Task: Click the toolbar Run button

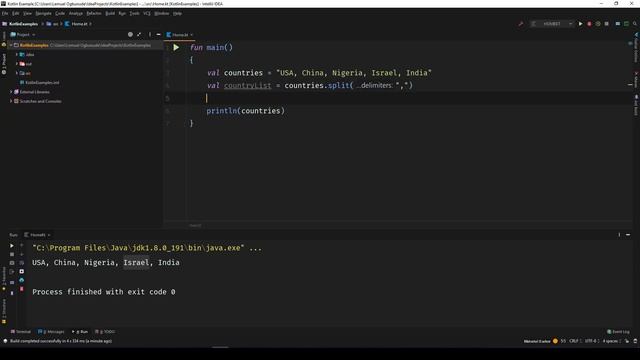Action: pos(580,24)
